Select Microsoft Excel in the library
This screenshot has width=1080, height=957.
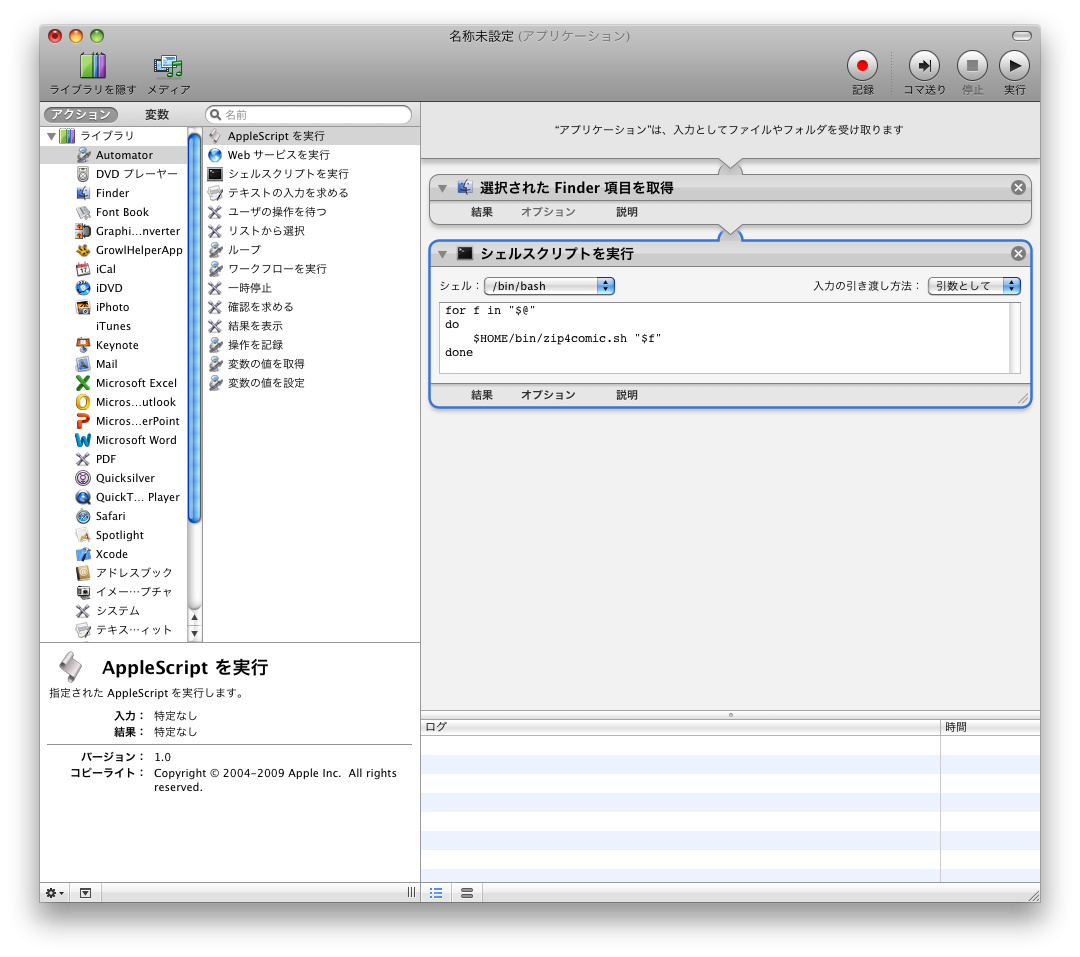pyautogui.click(x=114, y=383)
